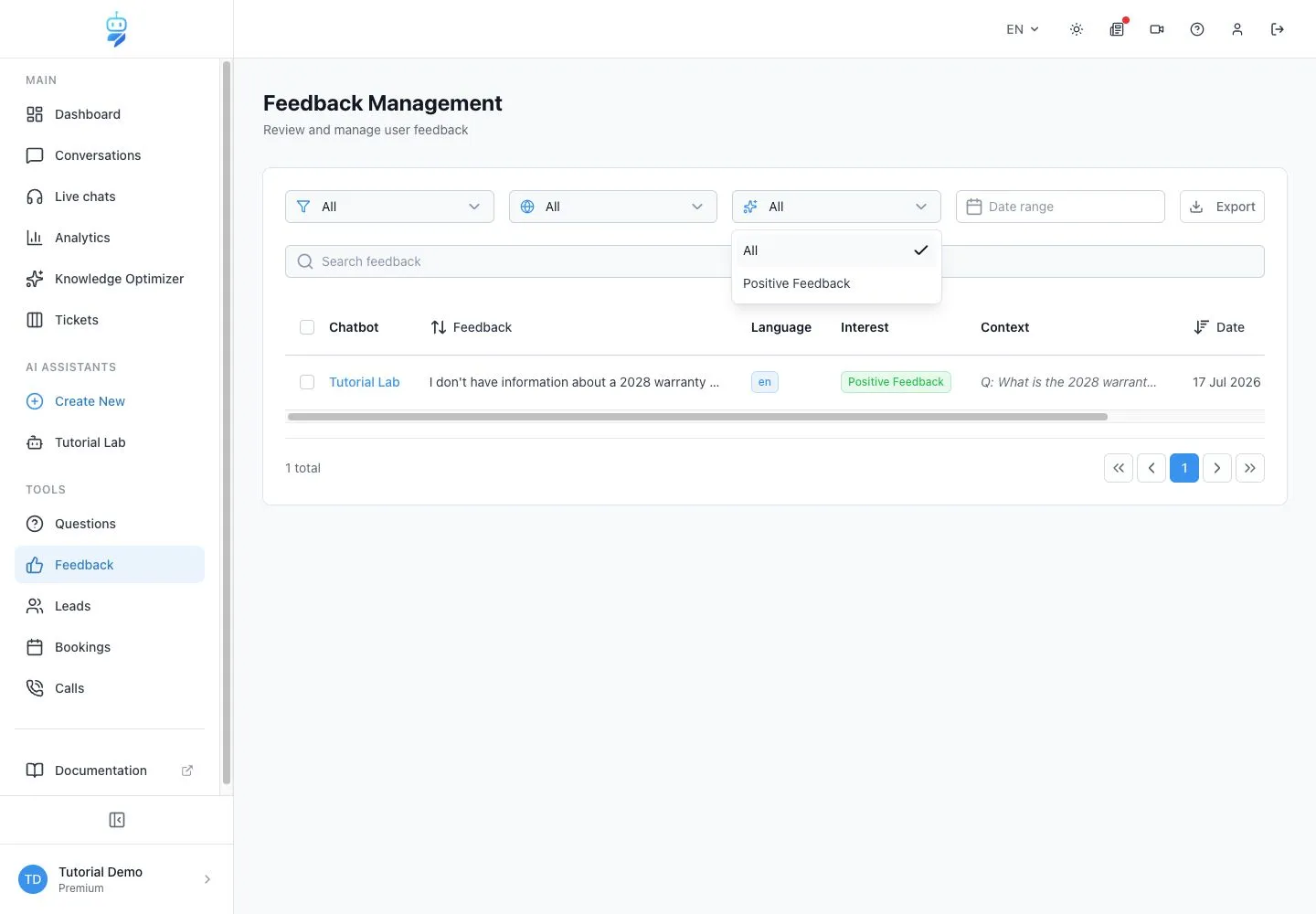This screenshot has width=1316, height=914.
Task: Click the Chatbot column header
Action: (354, 327)
